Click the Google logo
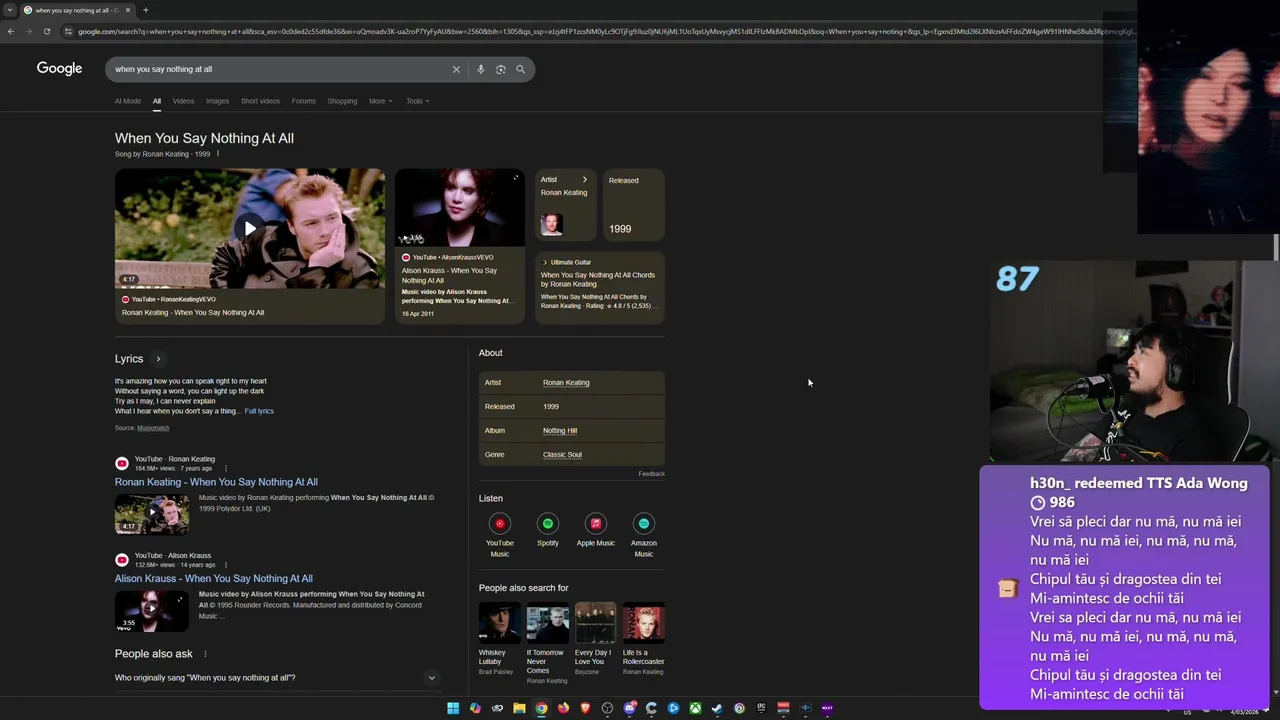Screen dimensions: 1280x720 point(59,68)
